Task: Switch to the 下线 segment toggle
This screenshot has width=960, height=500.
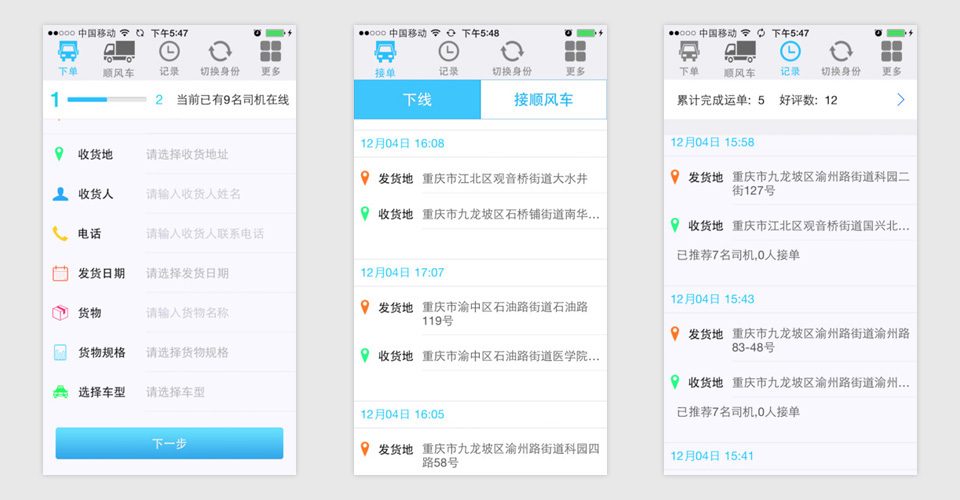Action: pyautogui.click(x=417, y=100)
